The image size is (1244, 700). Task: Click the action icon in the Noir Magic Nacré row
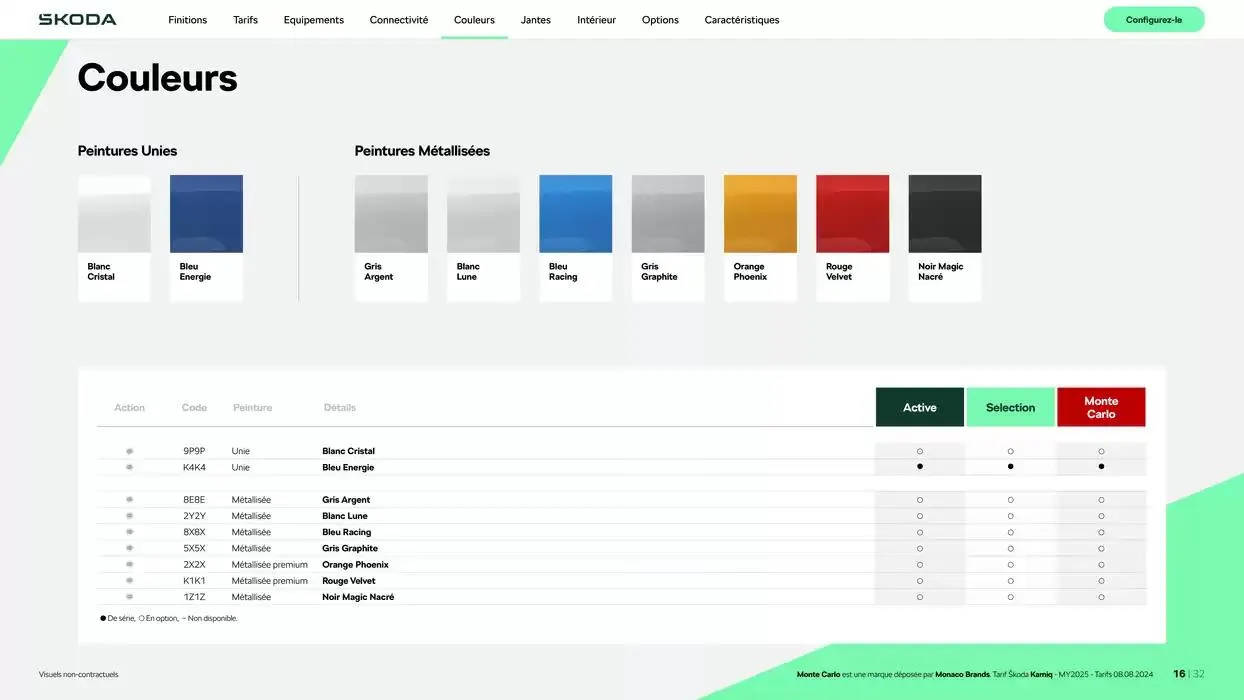tap(129, 597)
